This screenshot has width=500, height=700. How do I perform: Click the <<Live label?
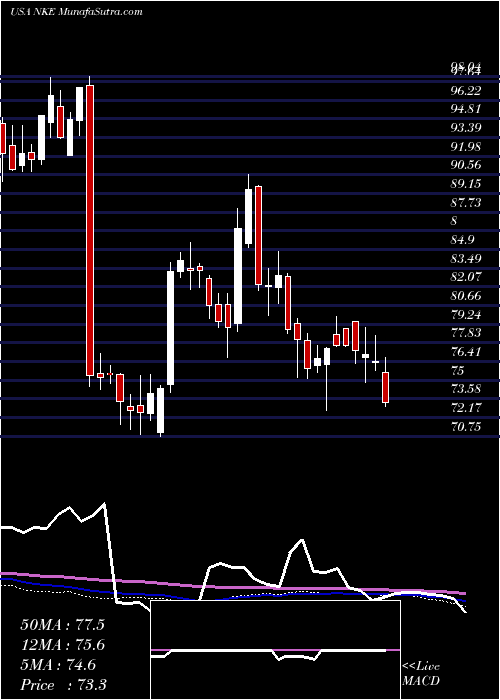pos(421,667)
